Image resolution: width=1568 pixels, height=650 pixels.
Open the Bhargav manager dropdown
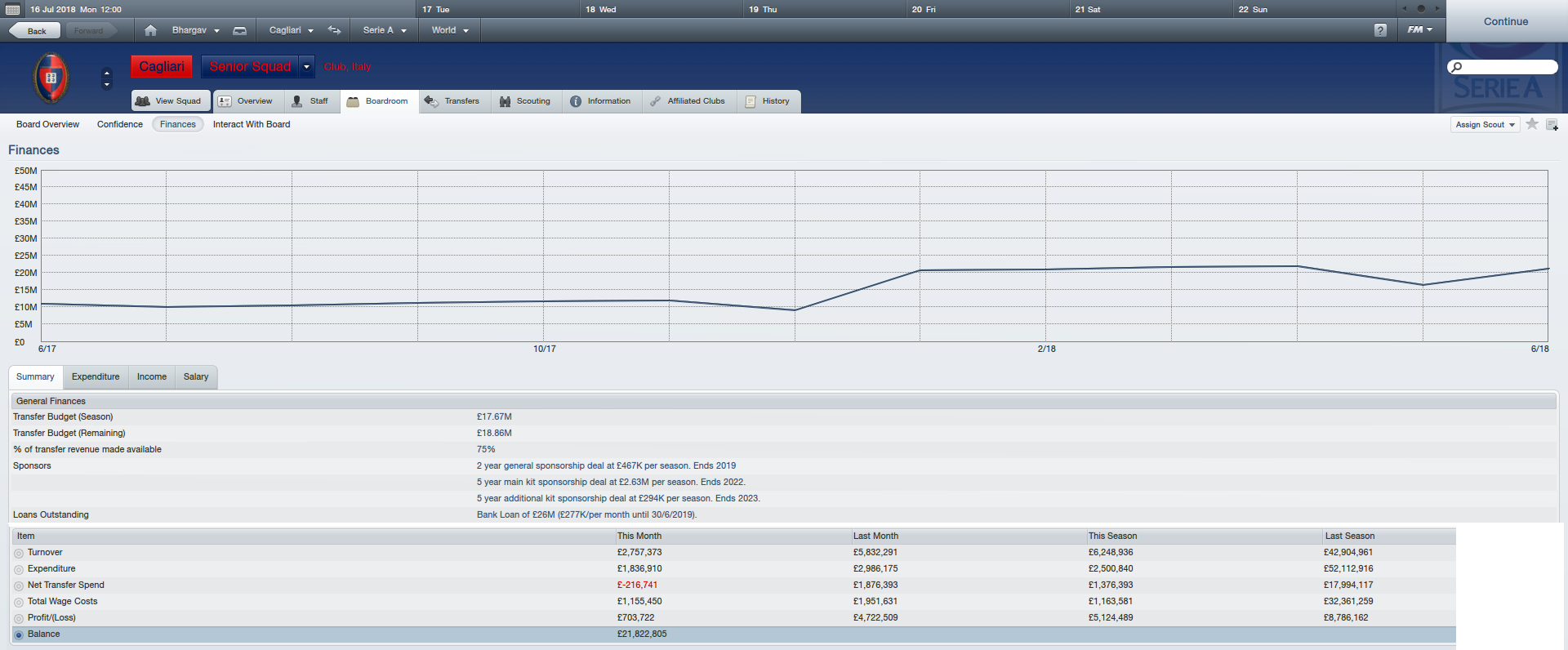(x=196, y=30)
